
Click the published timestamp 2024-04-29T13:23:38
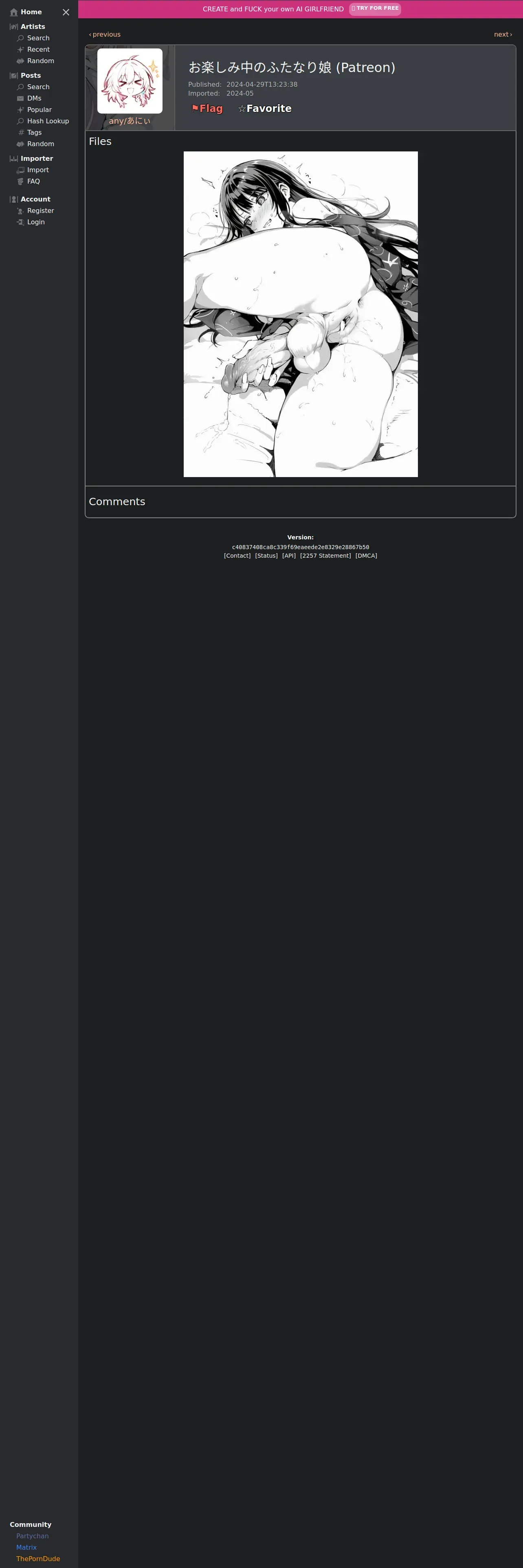tap(262, 85)
